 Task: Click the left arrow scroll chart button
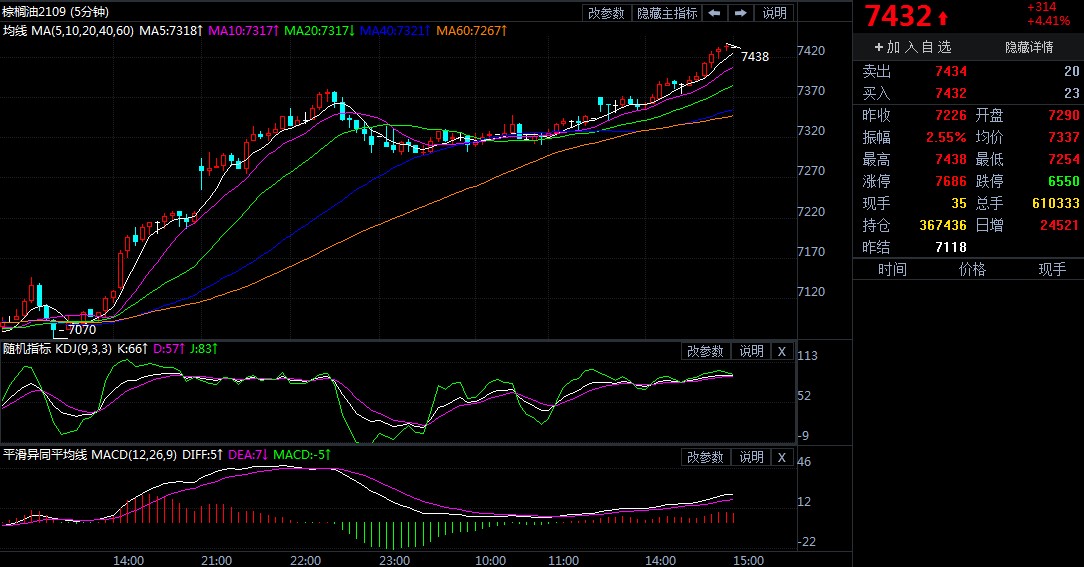[714, 13]
